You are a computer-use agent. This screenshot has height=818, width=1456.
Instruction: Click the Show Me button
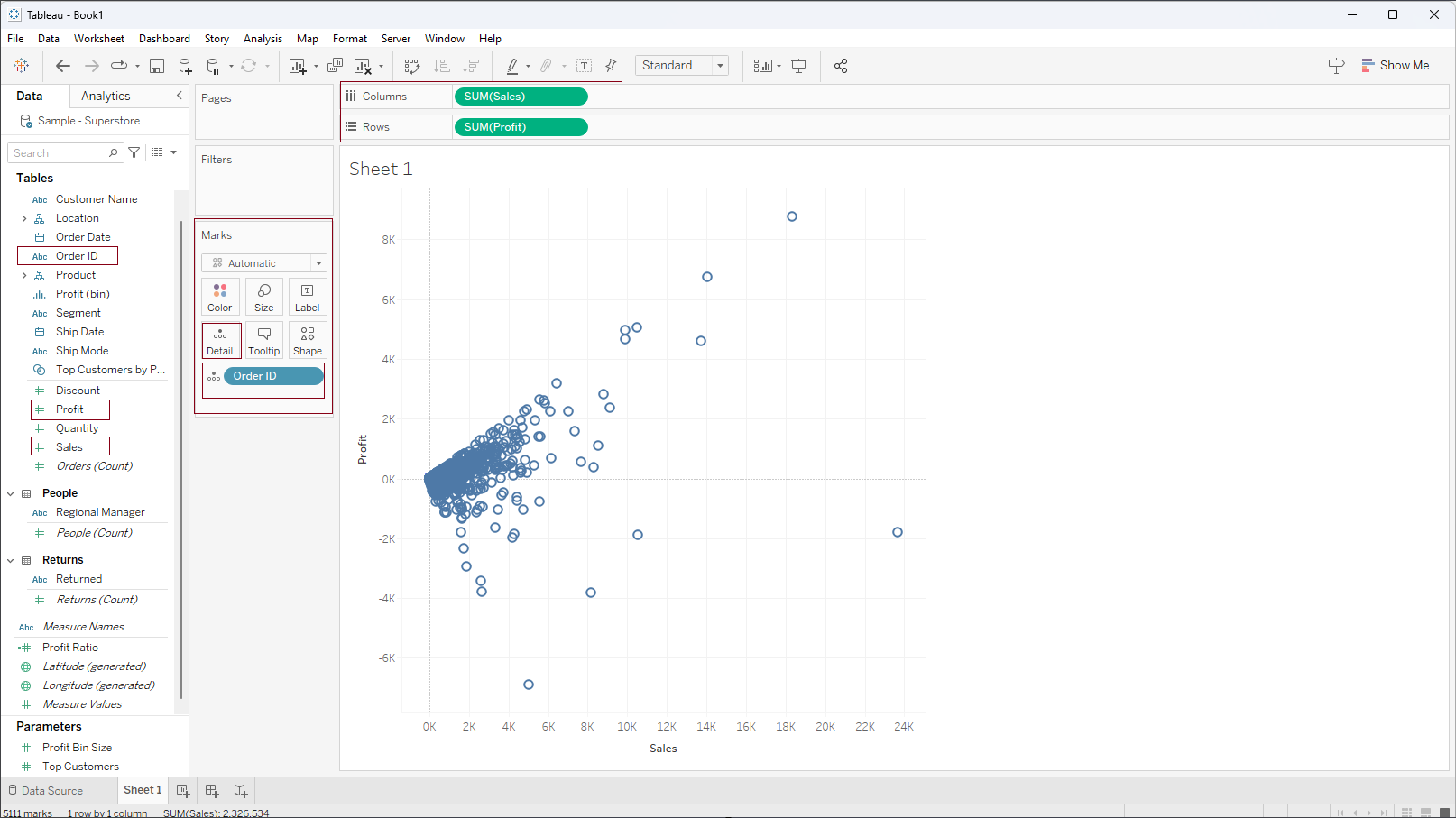point(1396,66)
